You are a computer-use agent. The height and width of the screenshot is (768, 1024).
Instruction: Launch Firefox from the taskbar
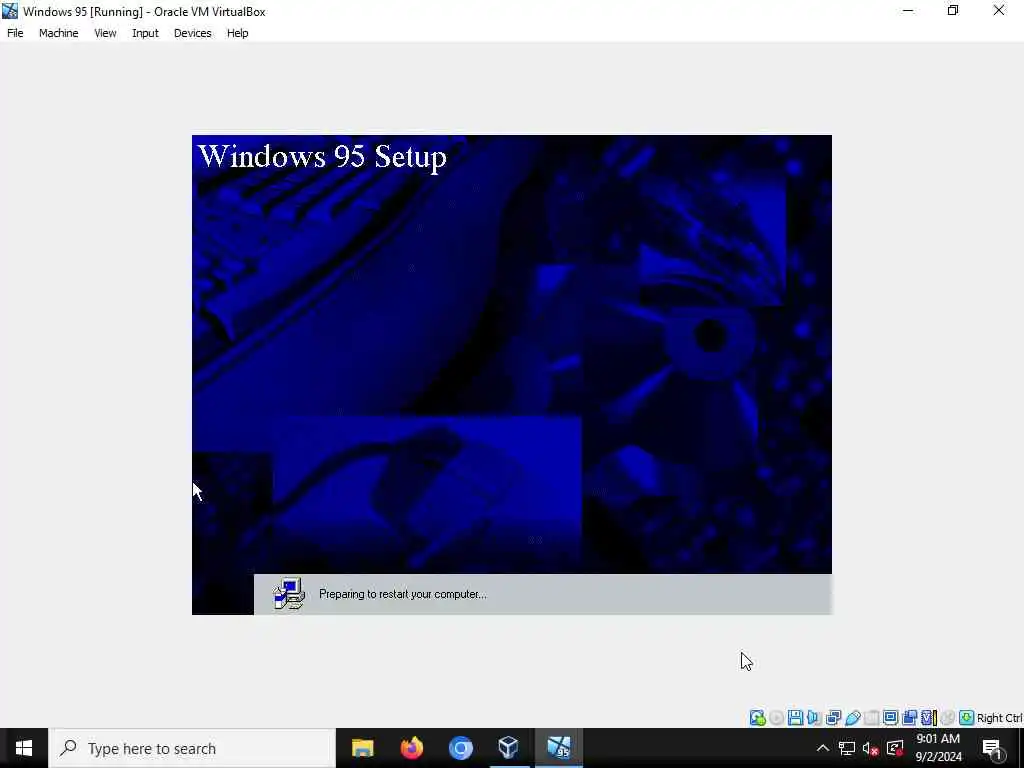[411, 748]
